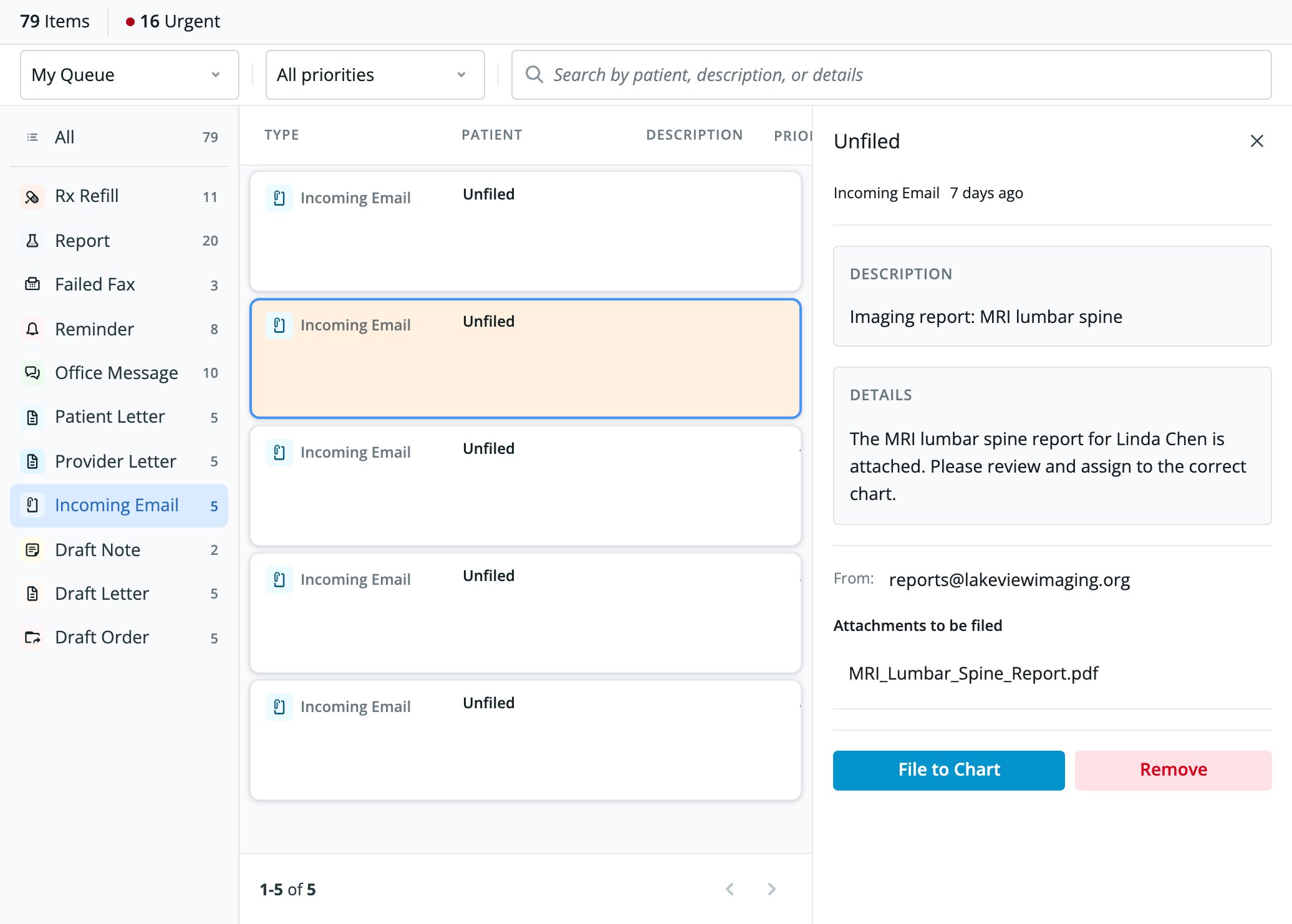Select the Draft Order category

pyautogui.click(x=119, y=637)
